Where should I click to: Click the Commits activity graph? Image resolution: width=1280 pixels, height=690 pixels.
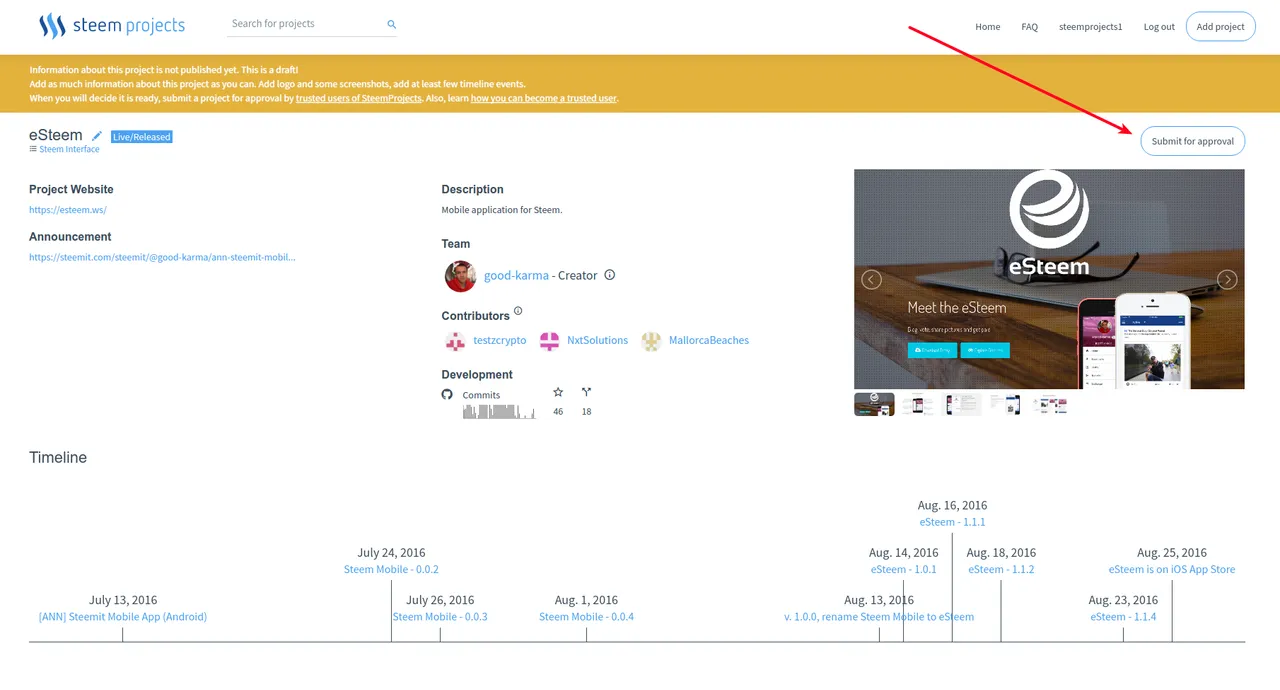click(499, 411)
